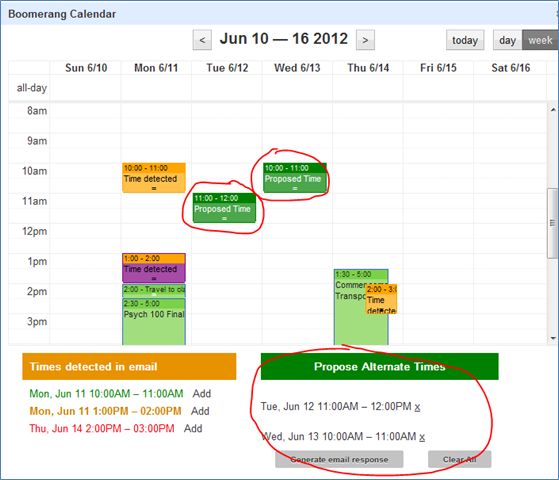Open Psych 100 Final event
559x480 pixels.
click(154, 322)
